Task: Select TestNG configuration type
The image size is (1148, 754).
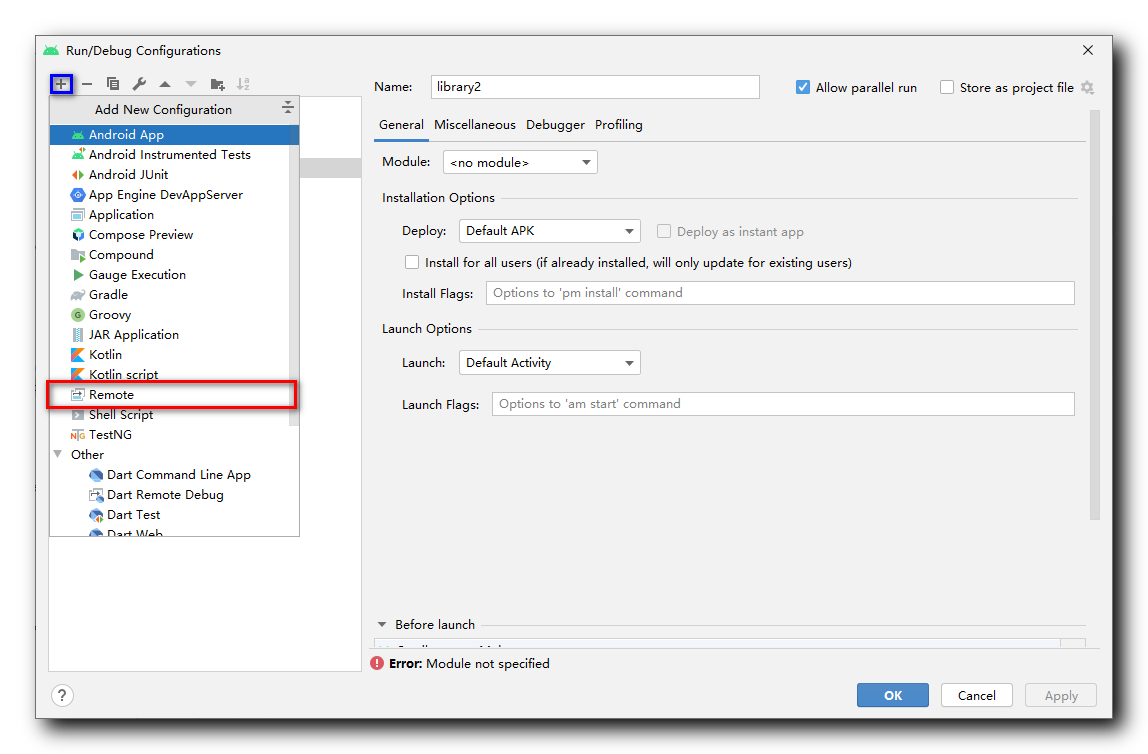Action: click(x=174, y=435)
